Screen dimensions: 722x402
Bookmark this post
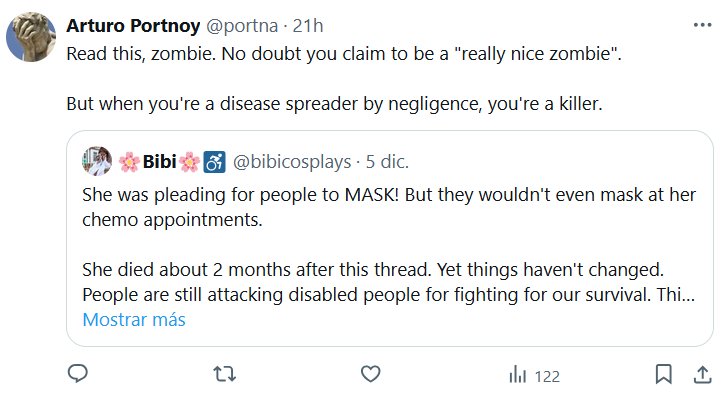[x=662, y=375]
